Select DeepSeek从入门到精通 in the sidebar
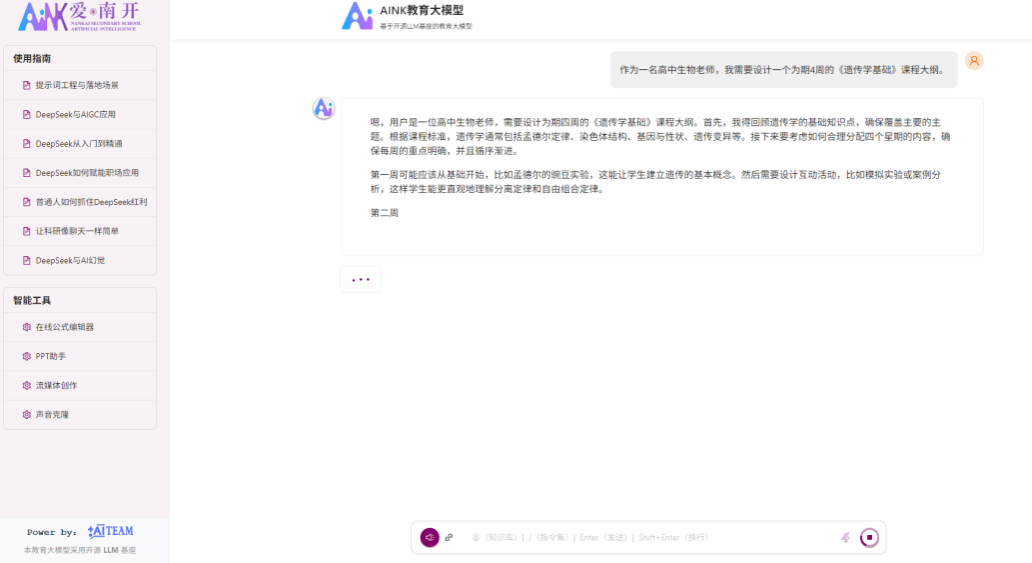The height and width of the screenshot is (563, 1032). (79, 143)
